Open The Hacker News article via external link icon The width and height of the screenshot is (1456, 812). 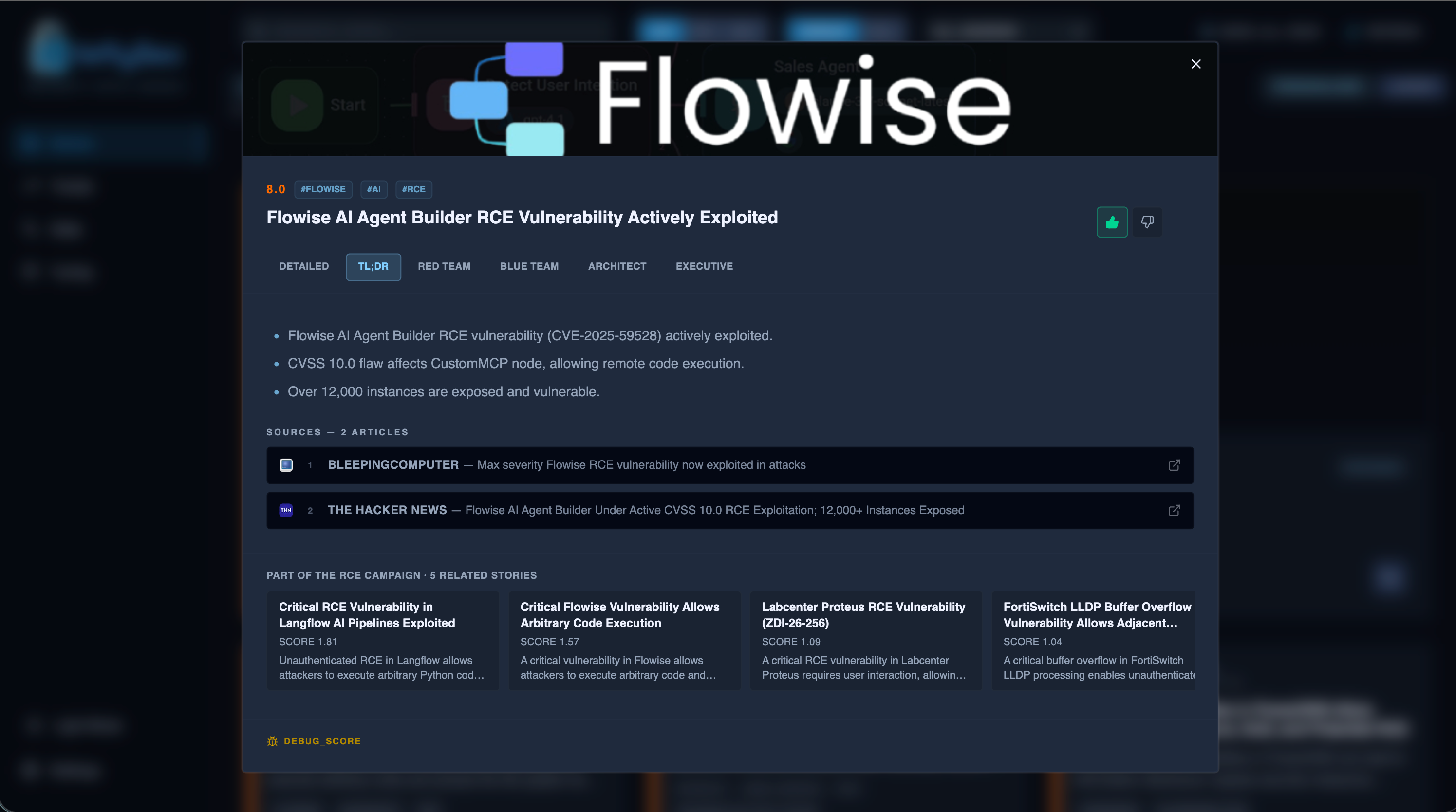(1175, 510)
